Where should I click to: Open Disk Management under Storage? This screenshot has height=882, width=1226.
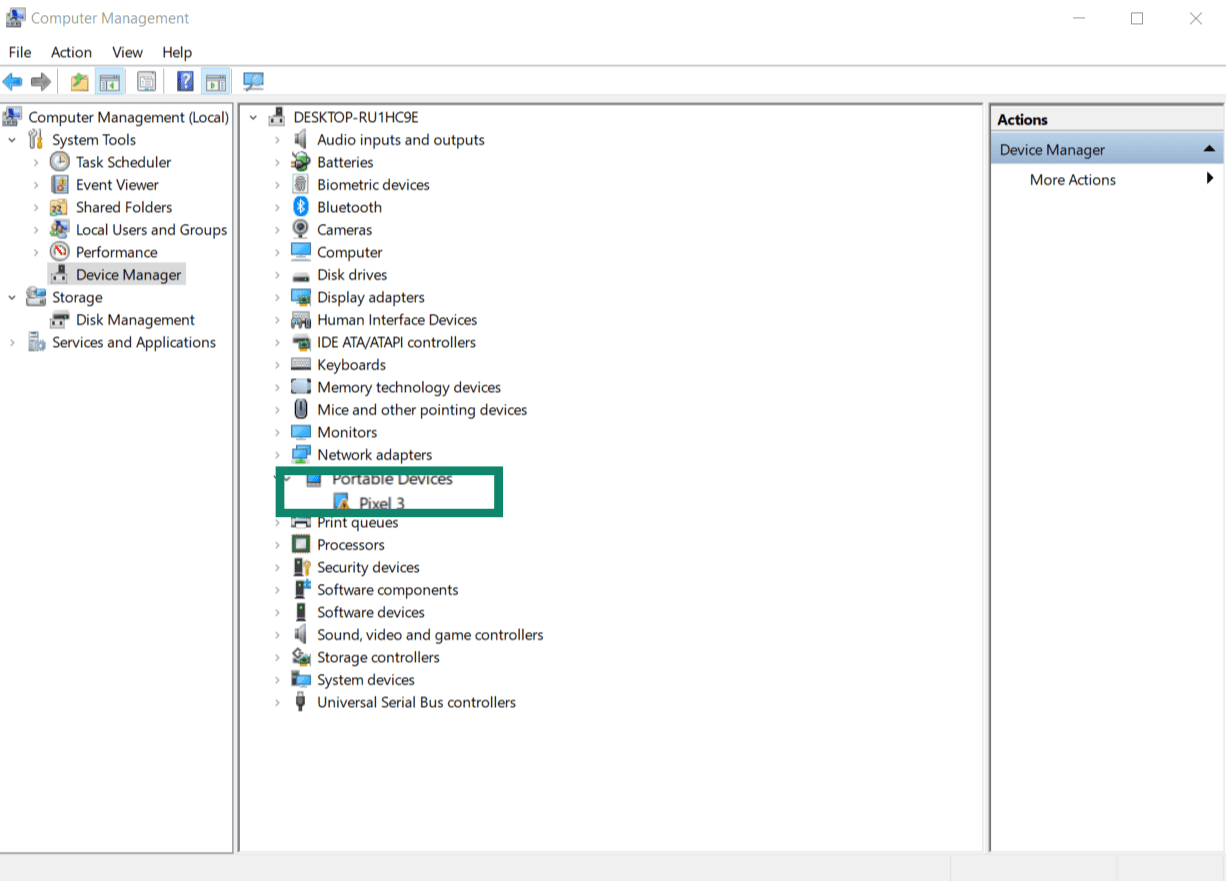pyautogui.click(x=135, y=319)
